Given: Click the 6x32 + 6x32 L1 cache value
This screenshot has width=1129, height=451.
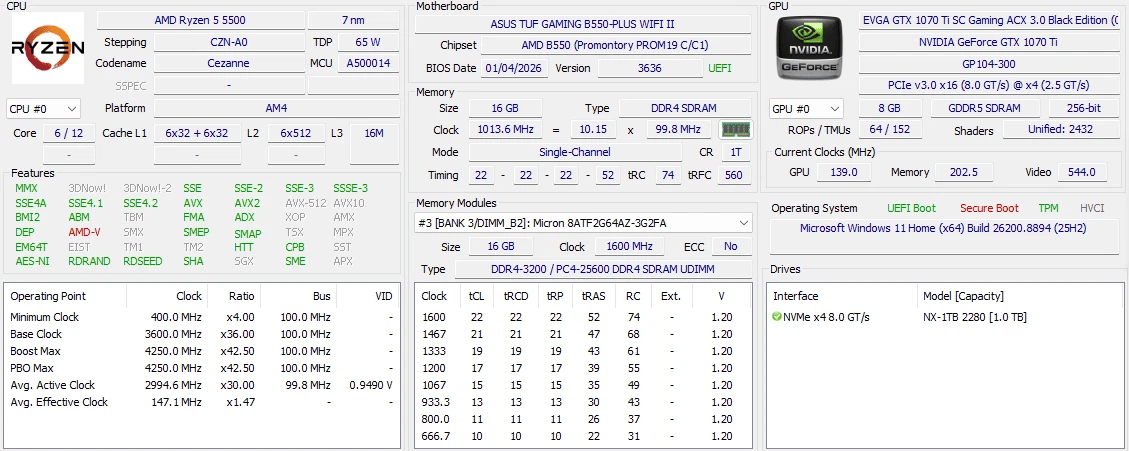Looking at the screenshot, I should [x=197, y=133].
